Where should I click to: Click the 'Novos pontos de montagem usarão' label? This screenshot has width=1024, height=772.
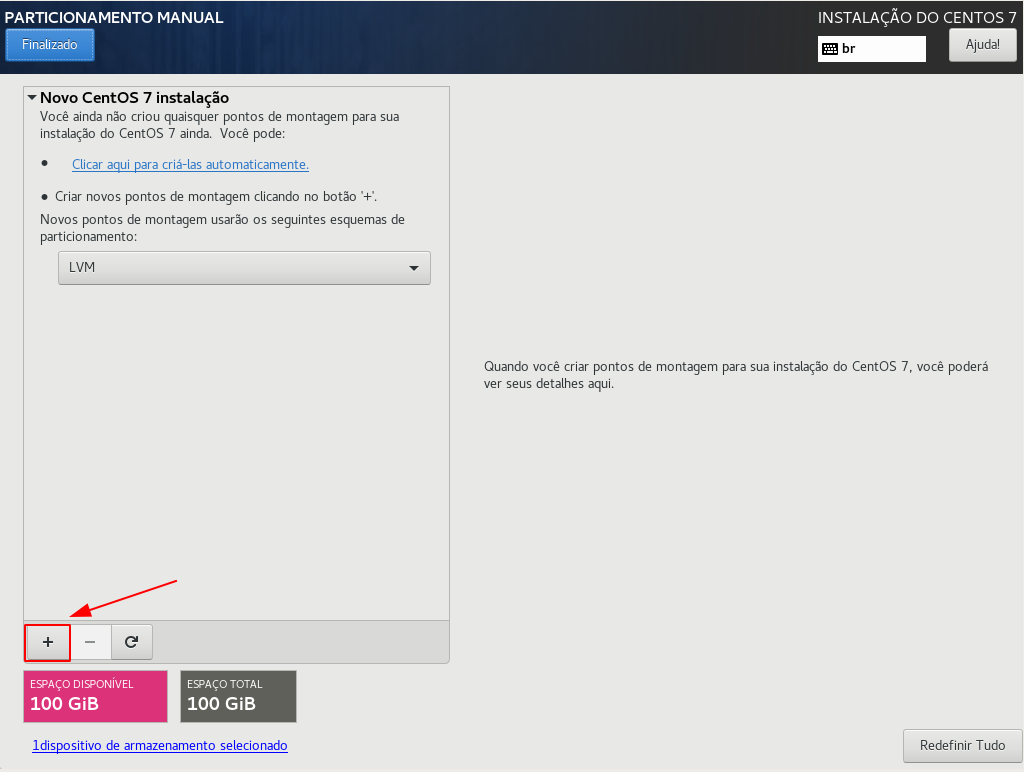pyautogui.click(x=222, y=228)
